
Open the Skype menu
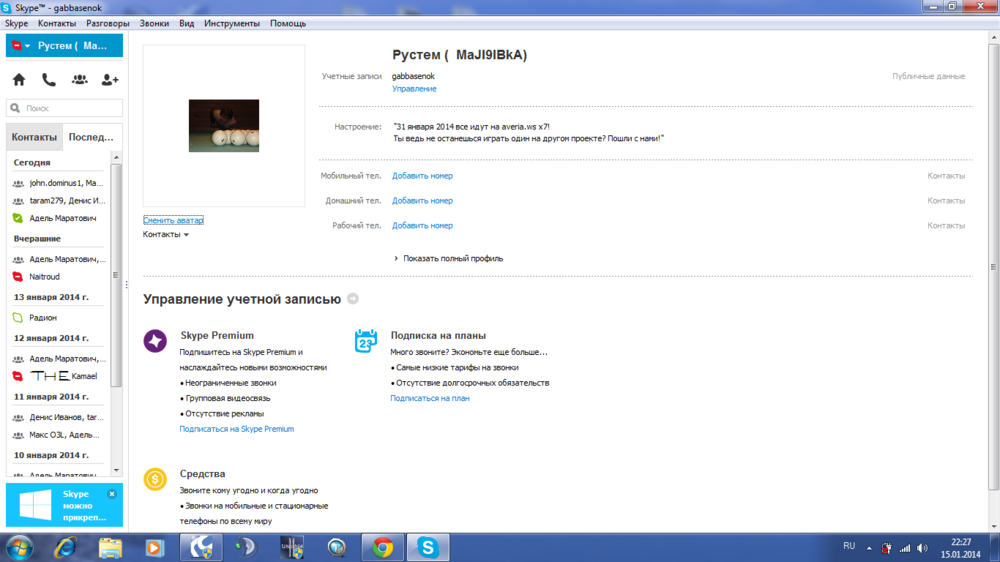[x=17, y=24]
